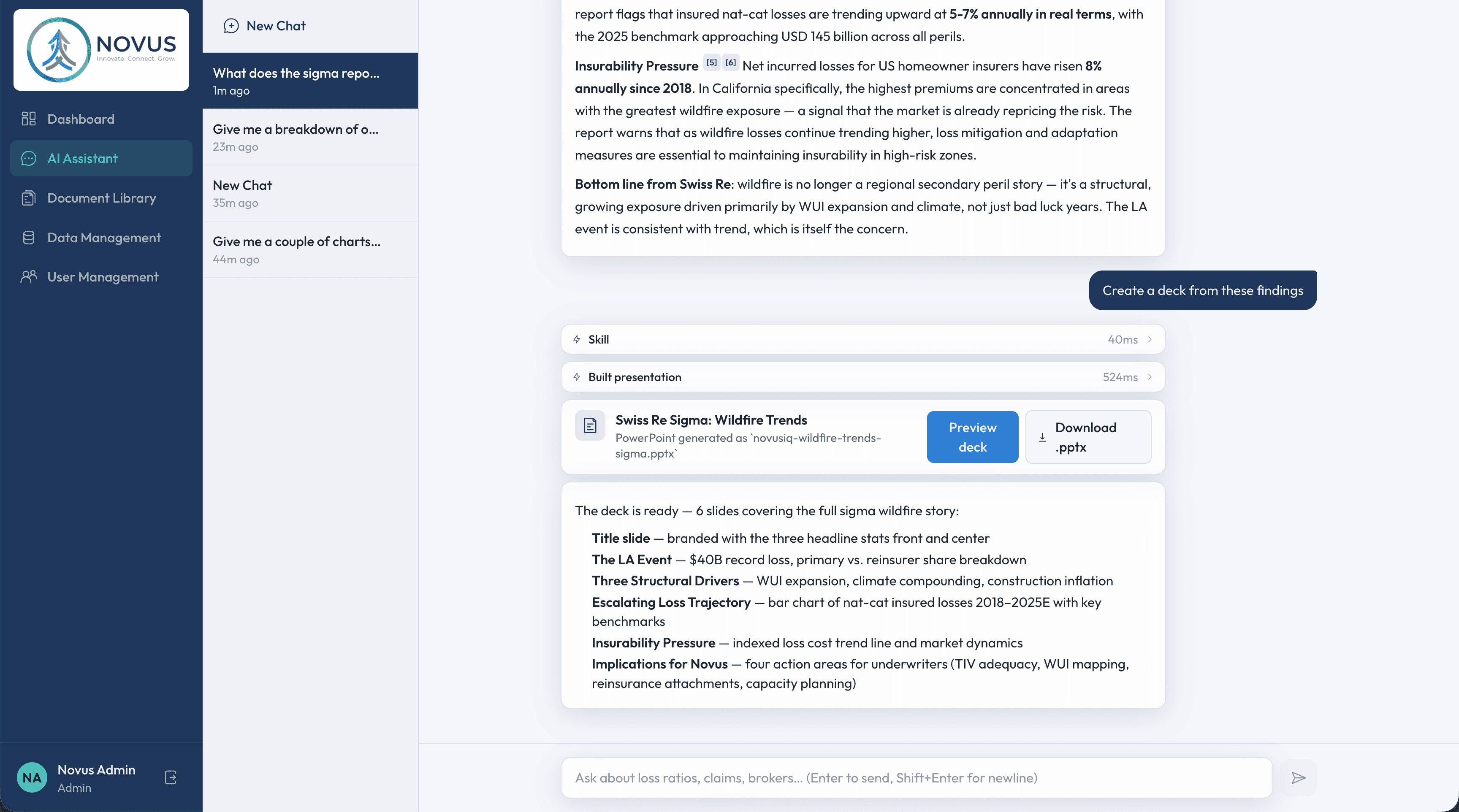Screen dimensions: 1459x812
Task: Click the NA avatar circle
Action: 32,777
